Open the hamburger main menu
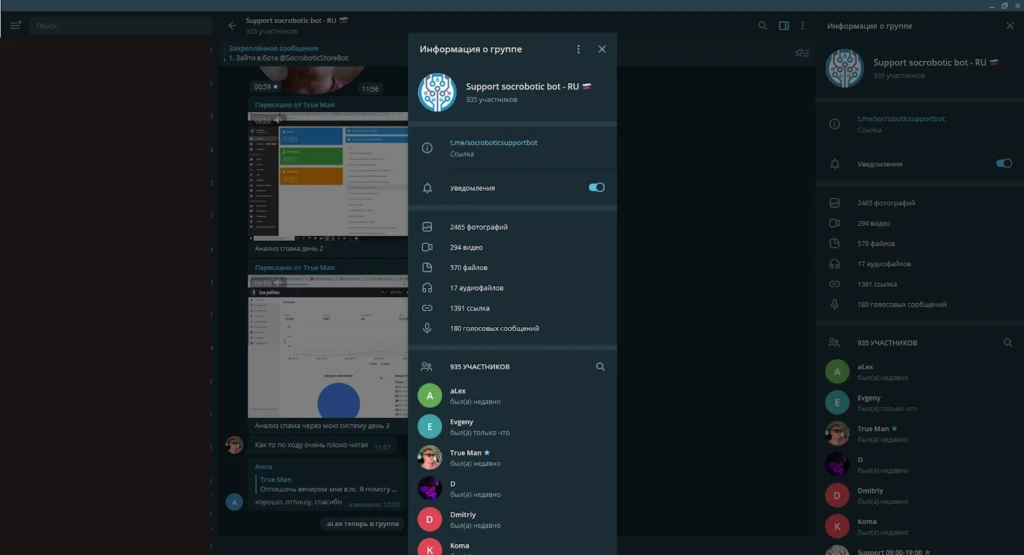 (15, 25)
